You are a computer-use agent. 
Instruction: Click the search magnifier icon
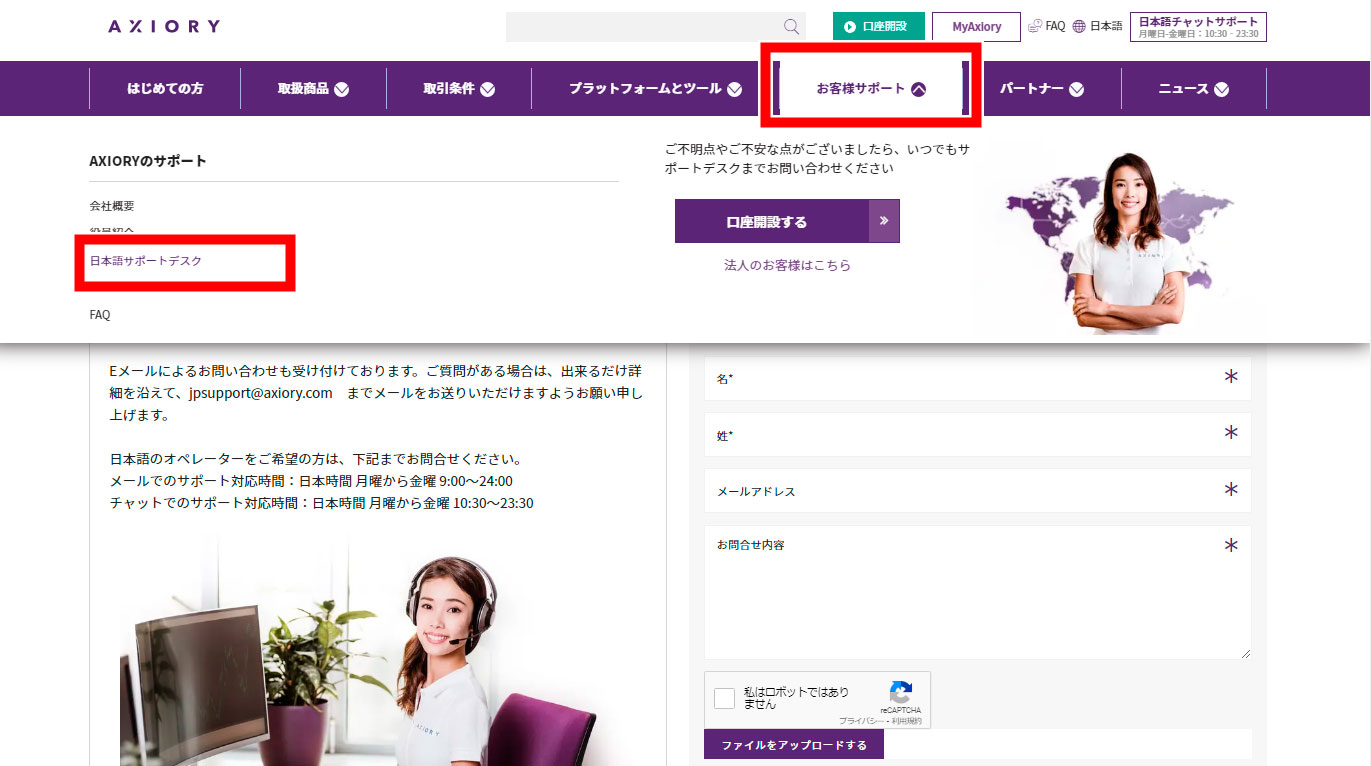point(791,27)
